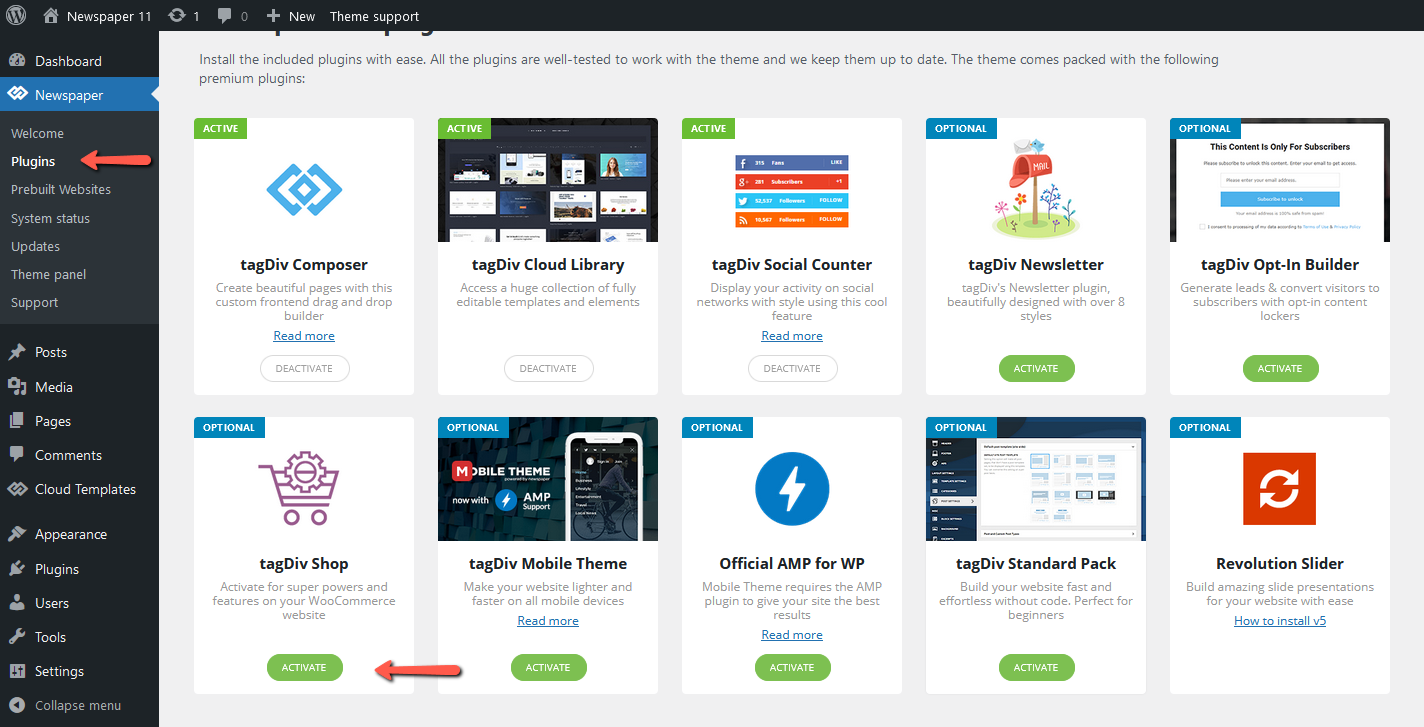Open Support in Newspaper submenu
1424x727 pixels.
(34, 302)
